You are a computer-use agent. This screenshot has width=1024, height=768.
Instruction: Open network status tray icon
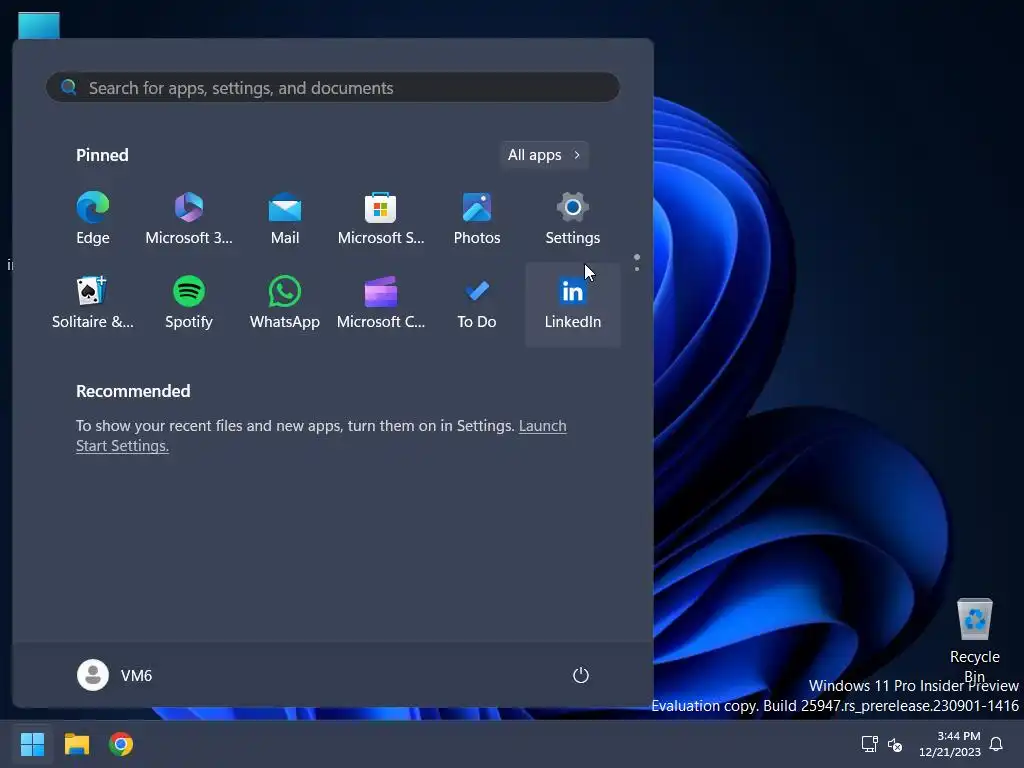point(869,744)
